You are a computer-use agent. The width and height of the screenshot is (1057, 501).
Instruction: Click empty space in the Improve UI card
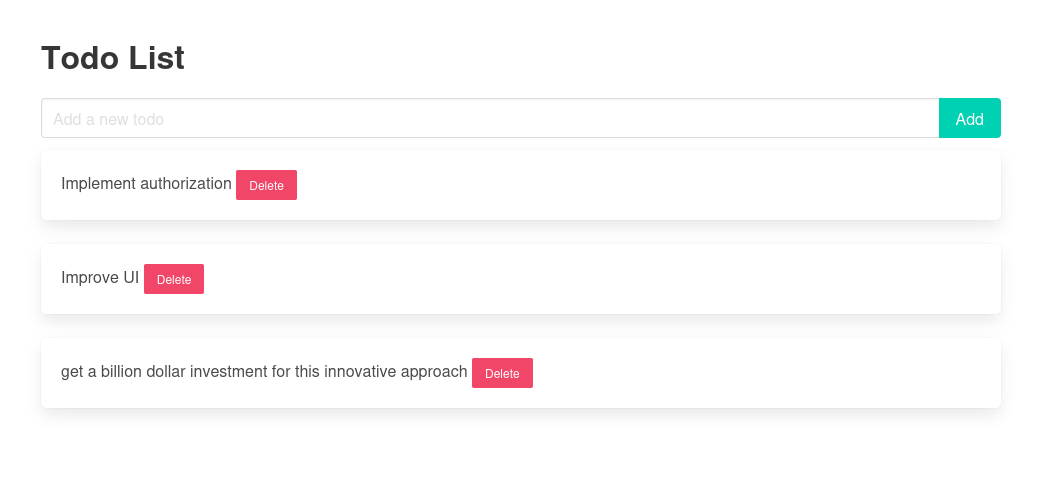[x=600, y=279]
